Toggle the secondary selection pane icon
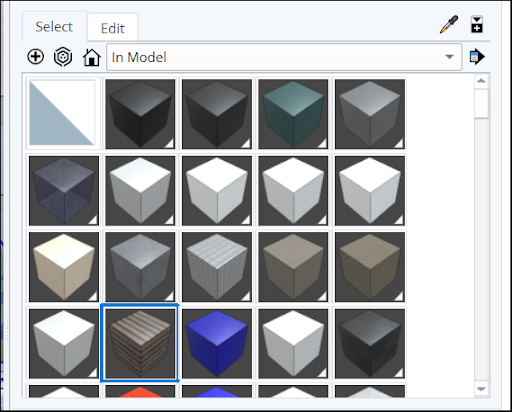Screen dimensions: 512x412 [477, 24]
